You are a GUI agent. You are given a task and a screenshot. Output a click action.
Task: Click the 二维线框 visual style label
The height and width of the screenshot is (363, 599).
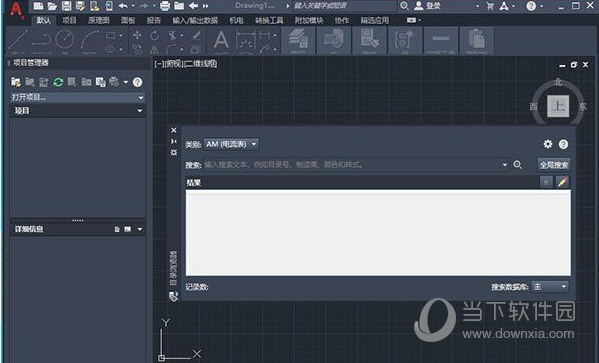click(201, 64)
